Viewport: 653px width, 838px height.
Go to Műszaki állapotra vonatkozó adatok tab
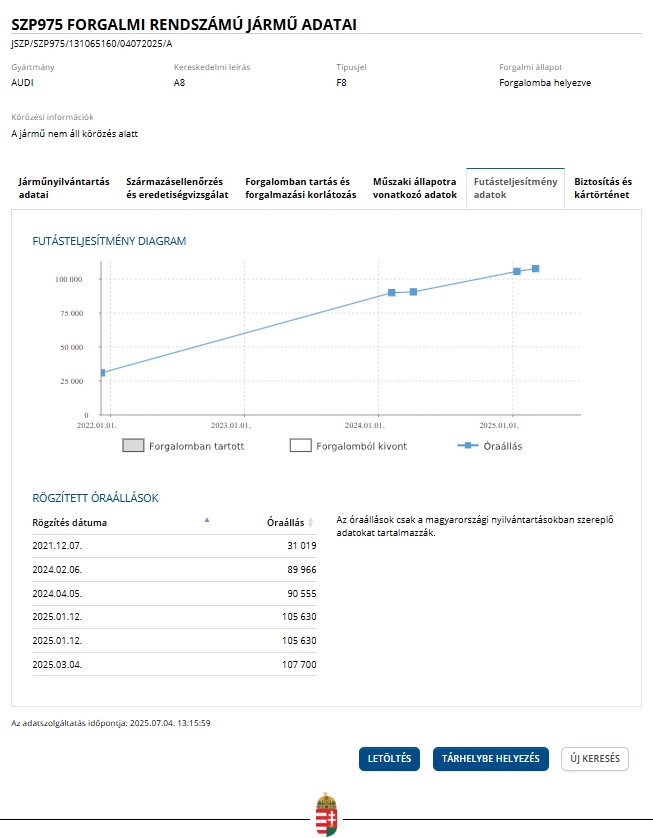coord(414,188)
